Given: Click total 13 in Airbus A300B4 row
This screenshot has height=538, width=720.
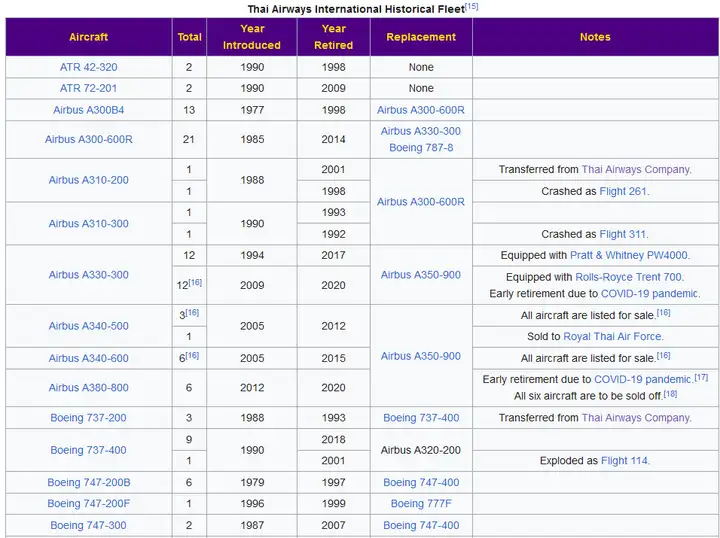Looking at the screenshot, I should [189, 110].
